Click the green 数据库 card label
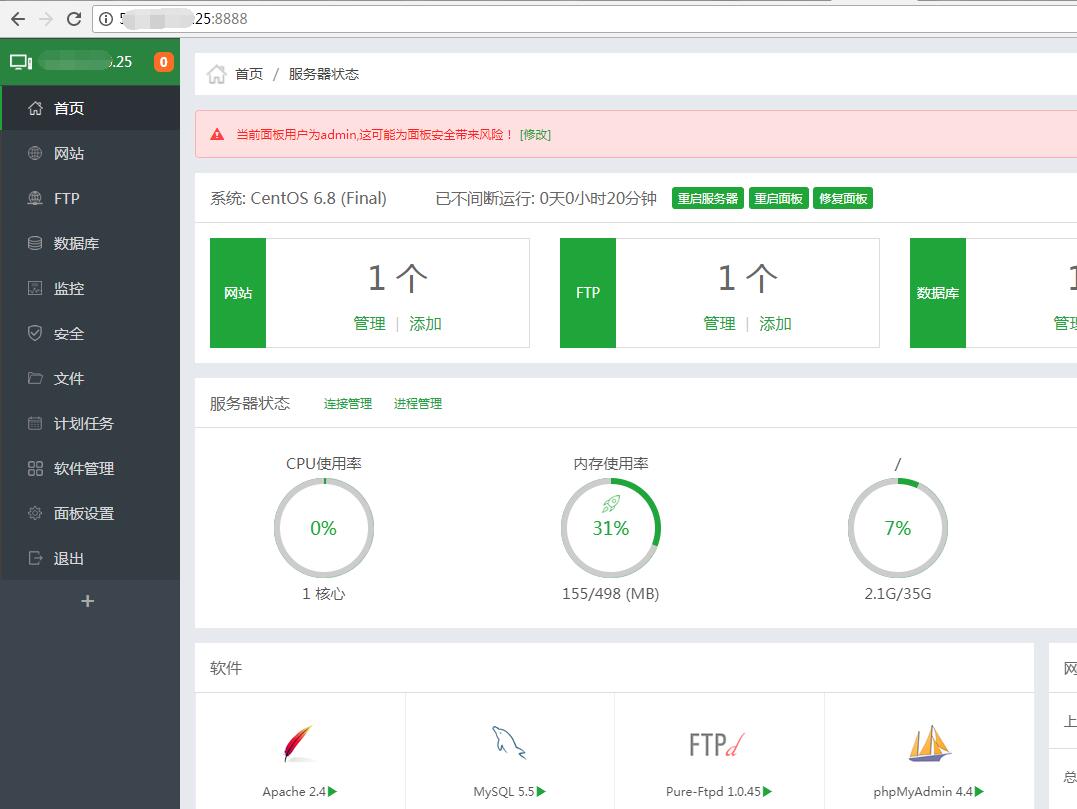The width and height of the screenshot is (1077, 809). click(x=938, y=293)
